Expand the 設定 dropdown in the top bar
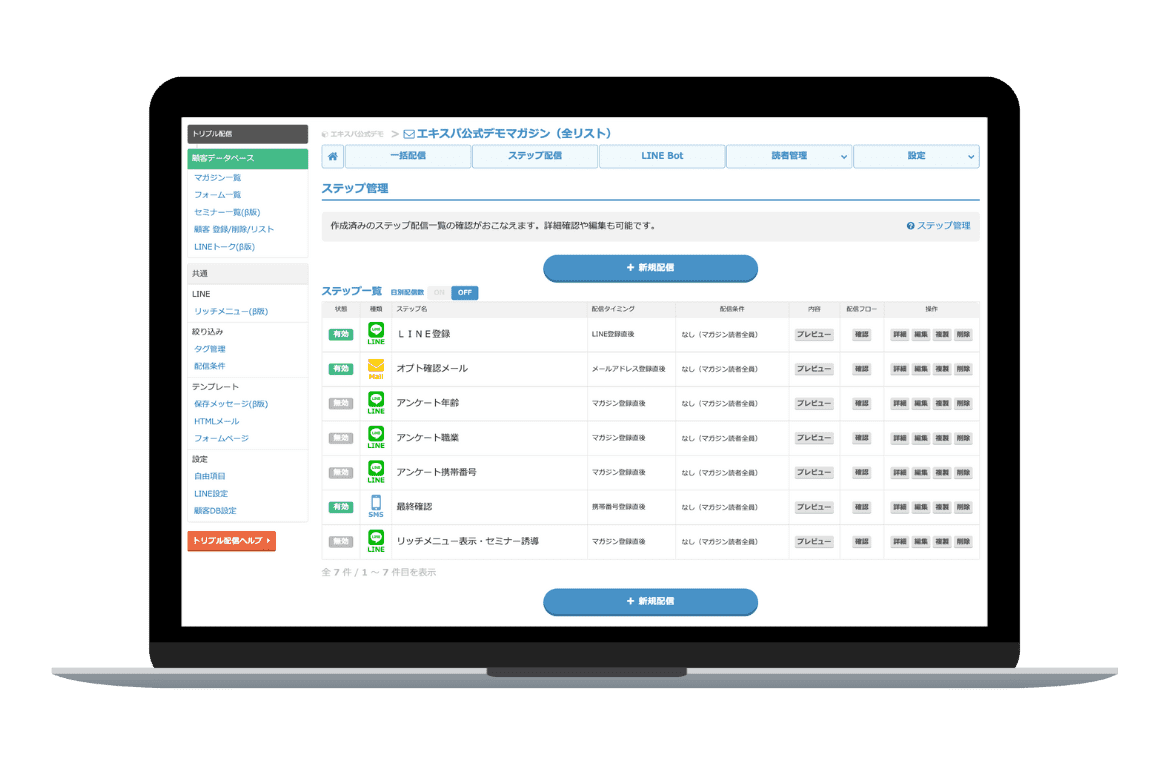This screenshot has width=1170, height=765. [916, 156]
